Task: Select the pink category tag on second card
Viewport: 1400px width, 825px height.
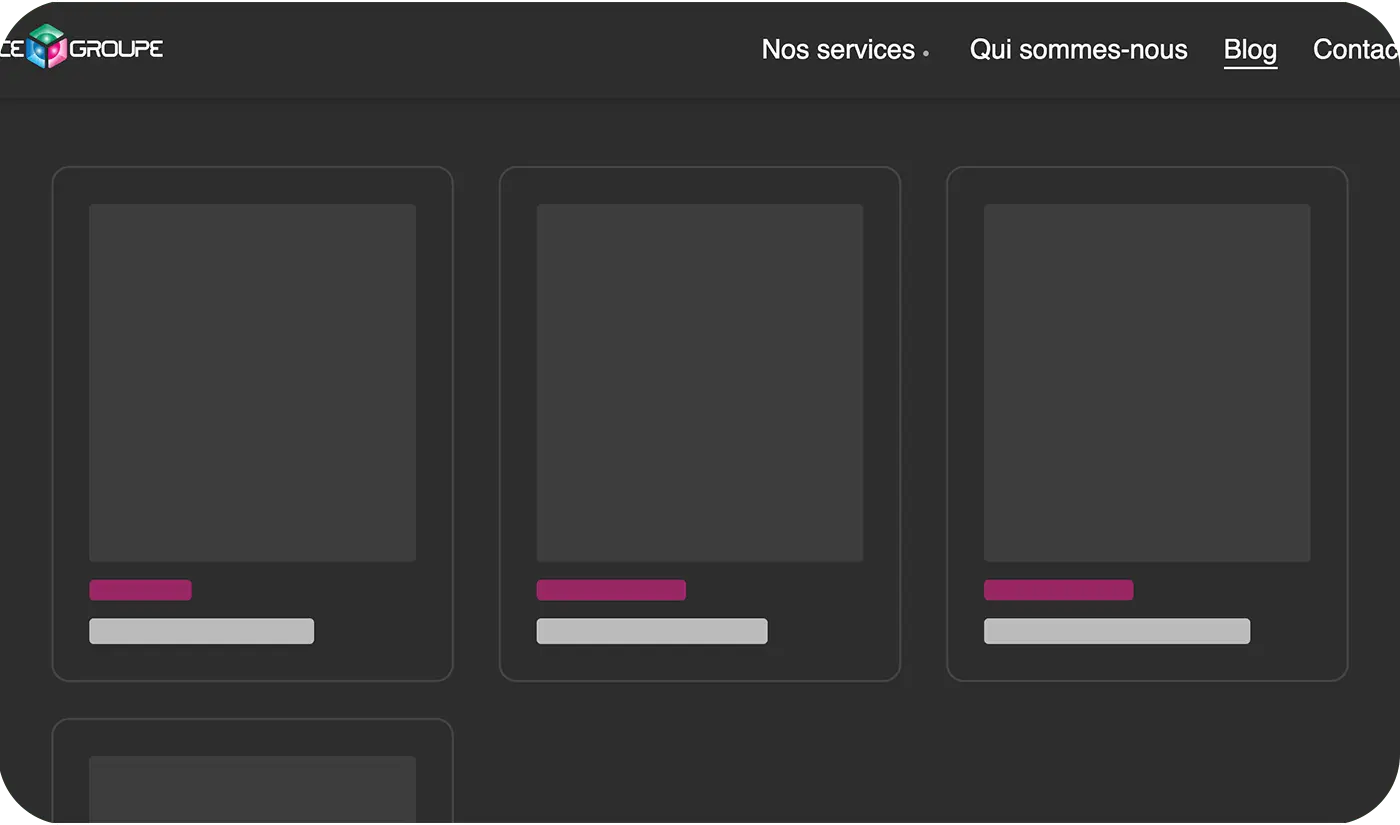Action: [x=611, y=590]
